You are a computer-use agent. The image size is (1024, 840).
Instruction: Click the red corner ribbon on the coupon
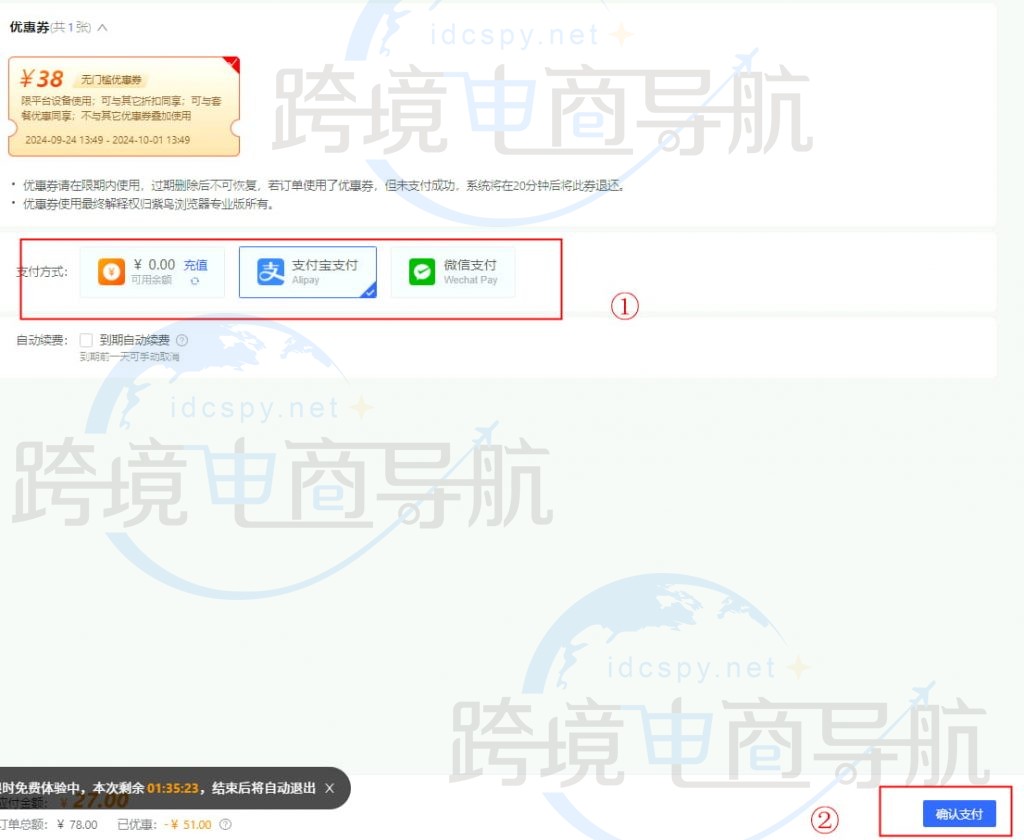click(x=232, y=64)
